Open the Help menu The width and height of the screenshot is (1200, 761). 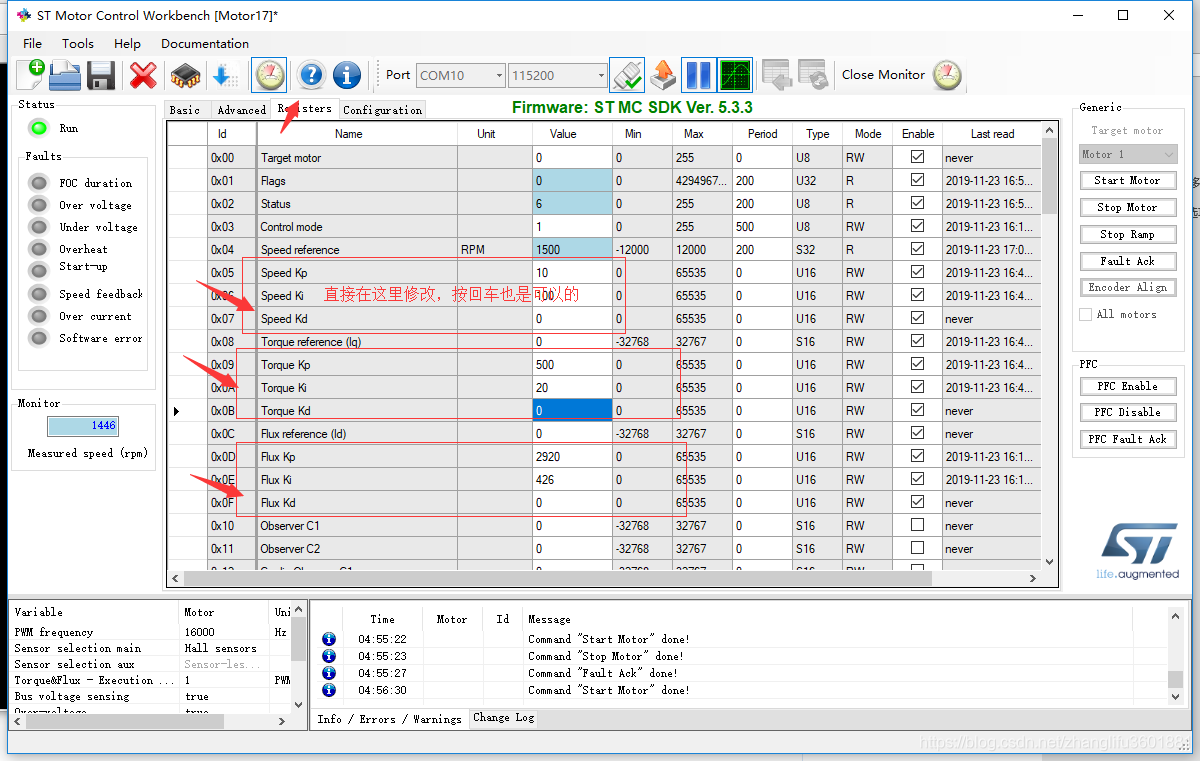pyautogui.click(x=127, y=43)
